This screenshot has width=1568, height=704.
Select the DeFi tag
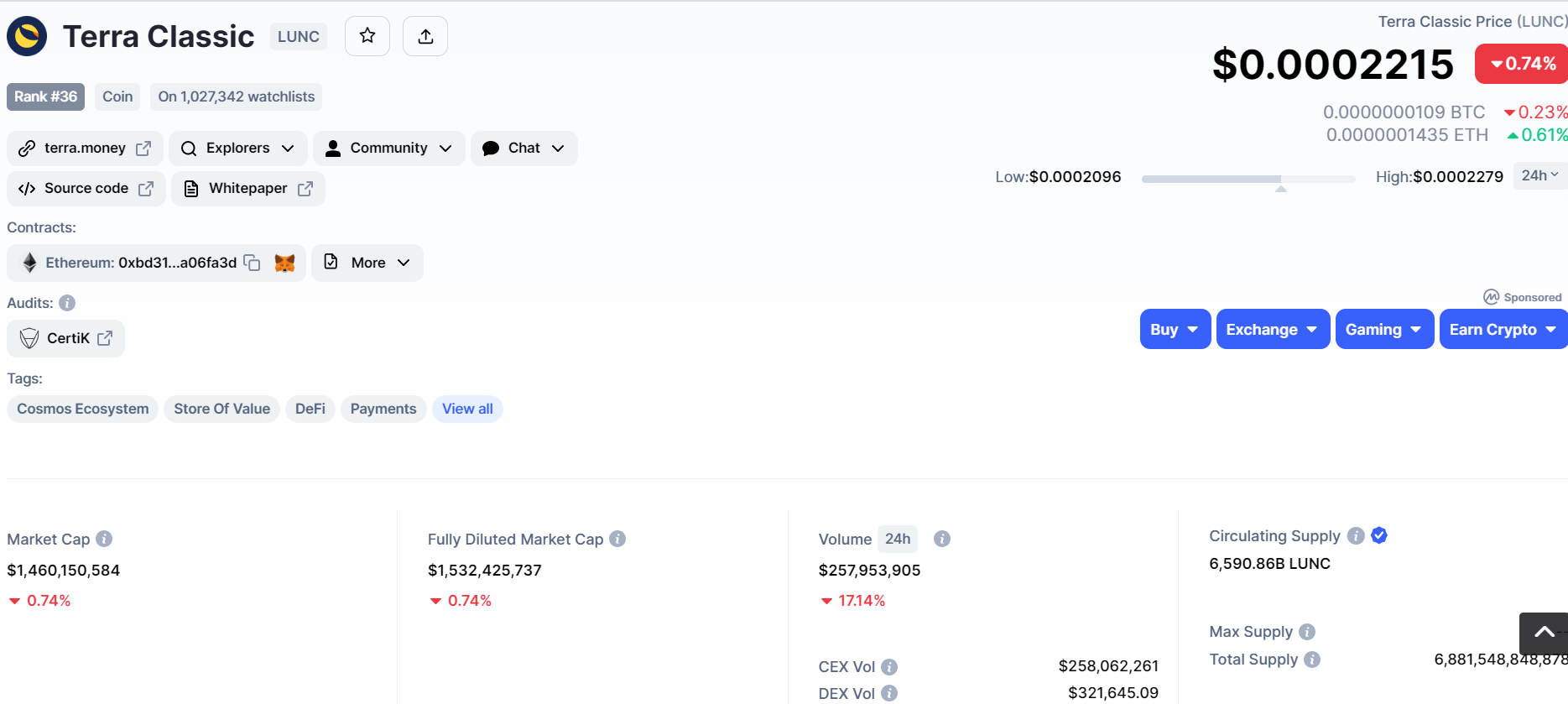(x=310, y=409)
